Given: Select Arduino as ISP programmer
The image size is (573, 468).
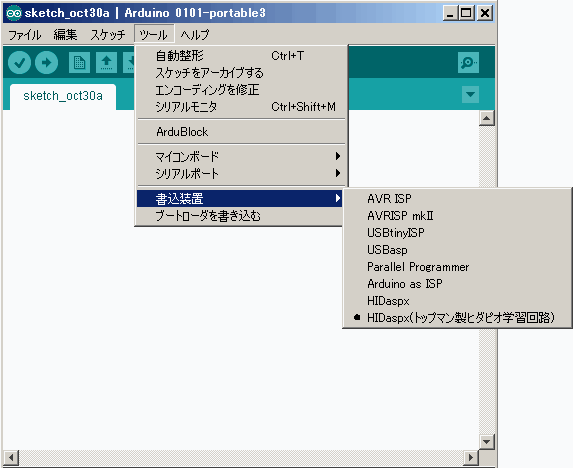Looking at the screenshot, I should pyautogui.click(x=405, y=284).
